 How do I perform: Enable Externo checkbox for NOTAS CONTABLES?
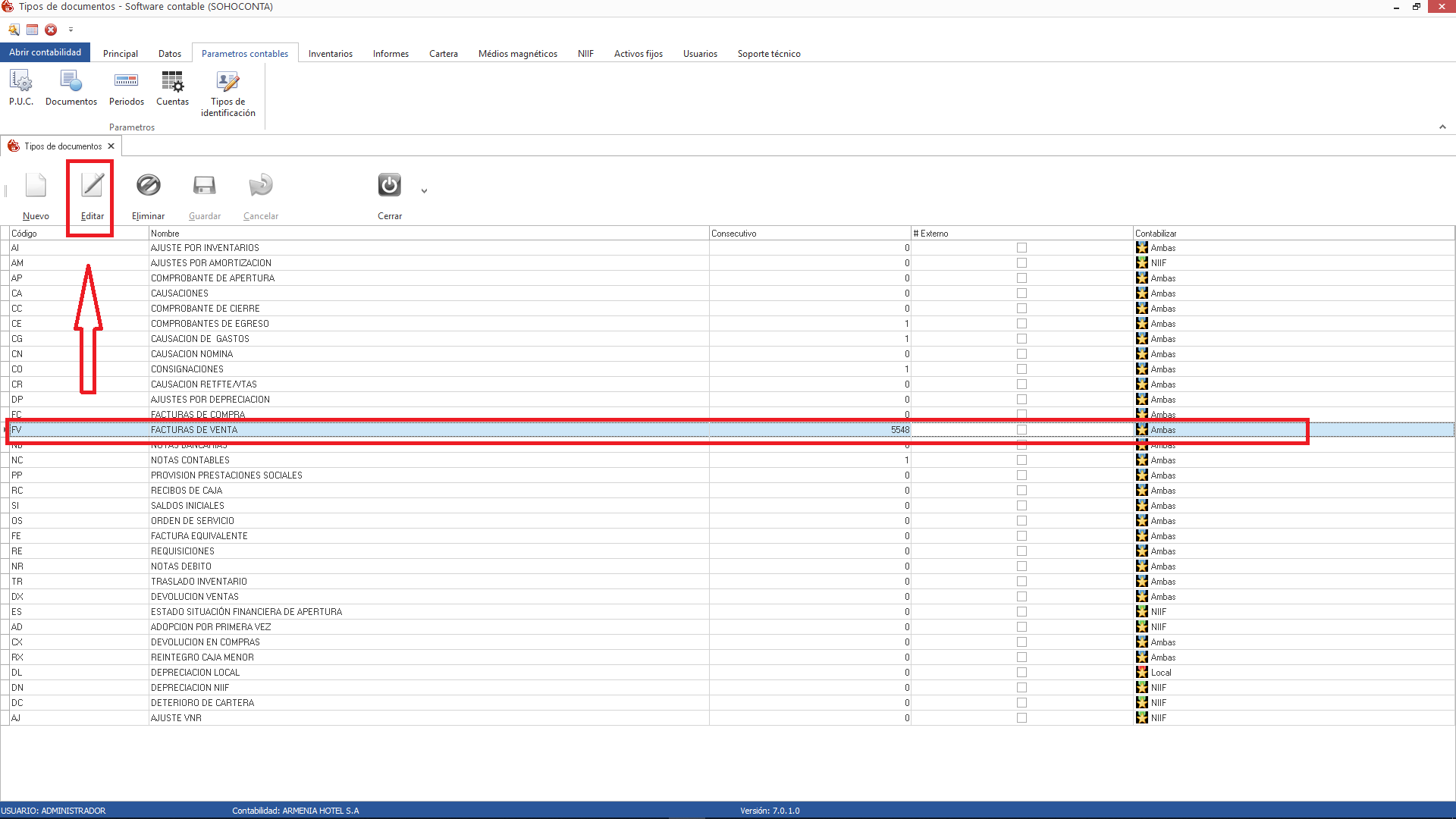coord(1021,460)
